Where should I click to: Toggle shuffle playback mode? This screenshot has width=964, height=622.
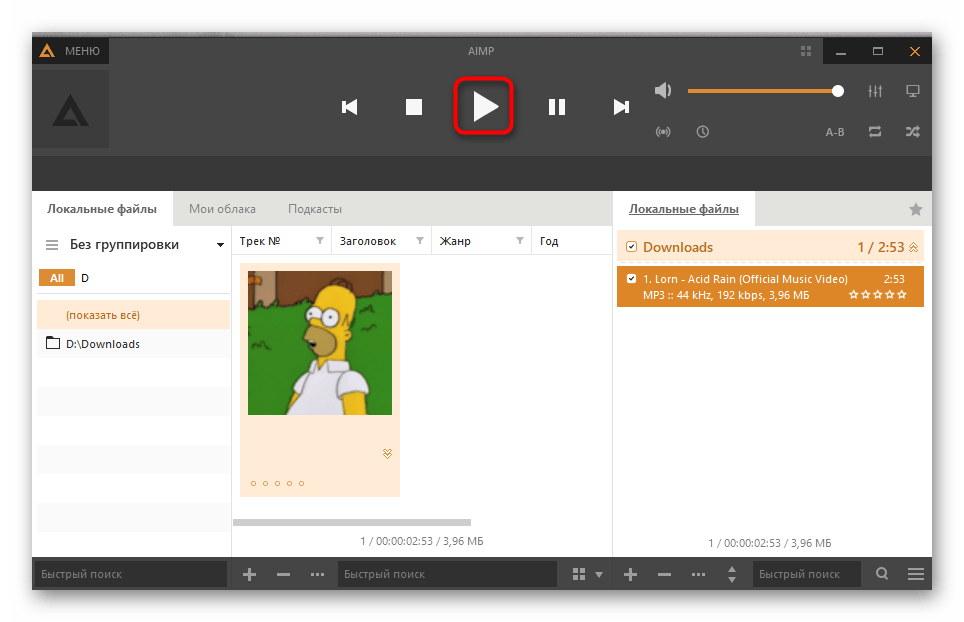coord(912,131)
